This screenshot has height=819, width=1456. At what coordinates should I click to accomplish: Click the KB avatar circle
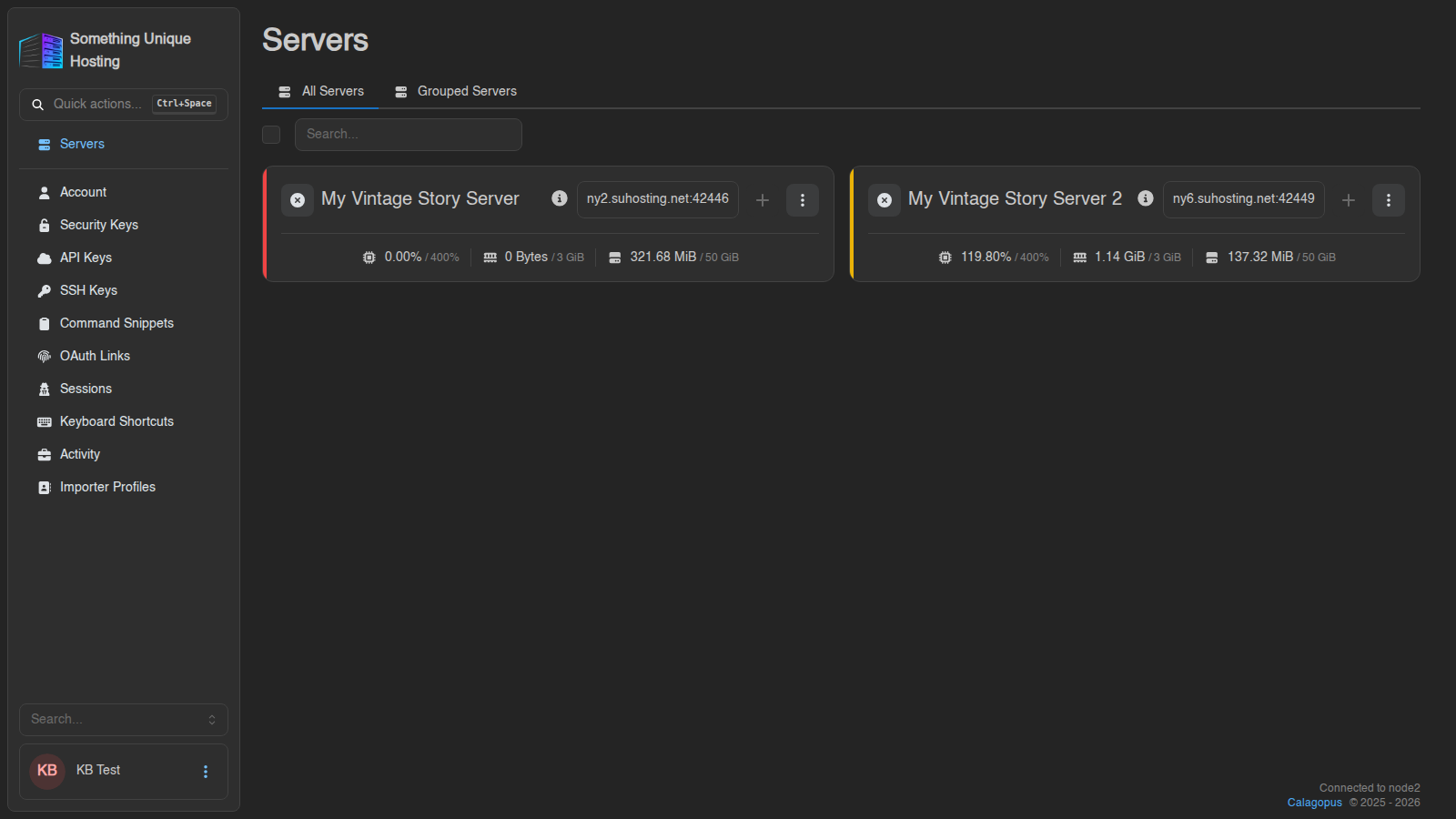point(47,771)
